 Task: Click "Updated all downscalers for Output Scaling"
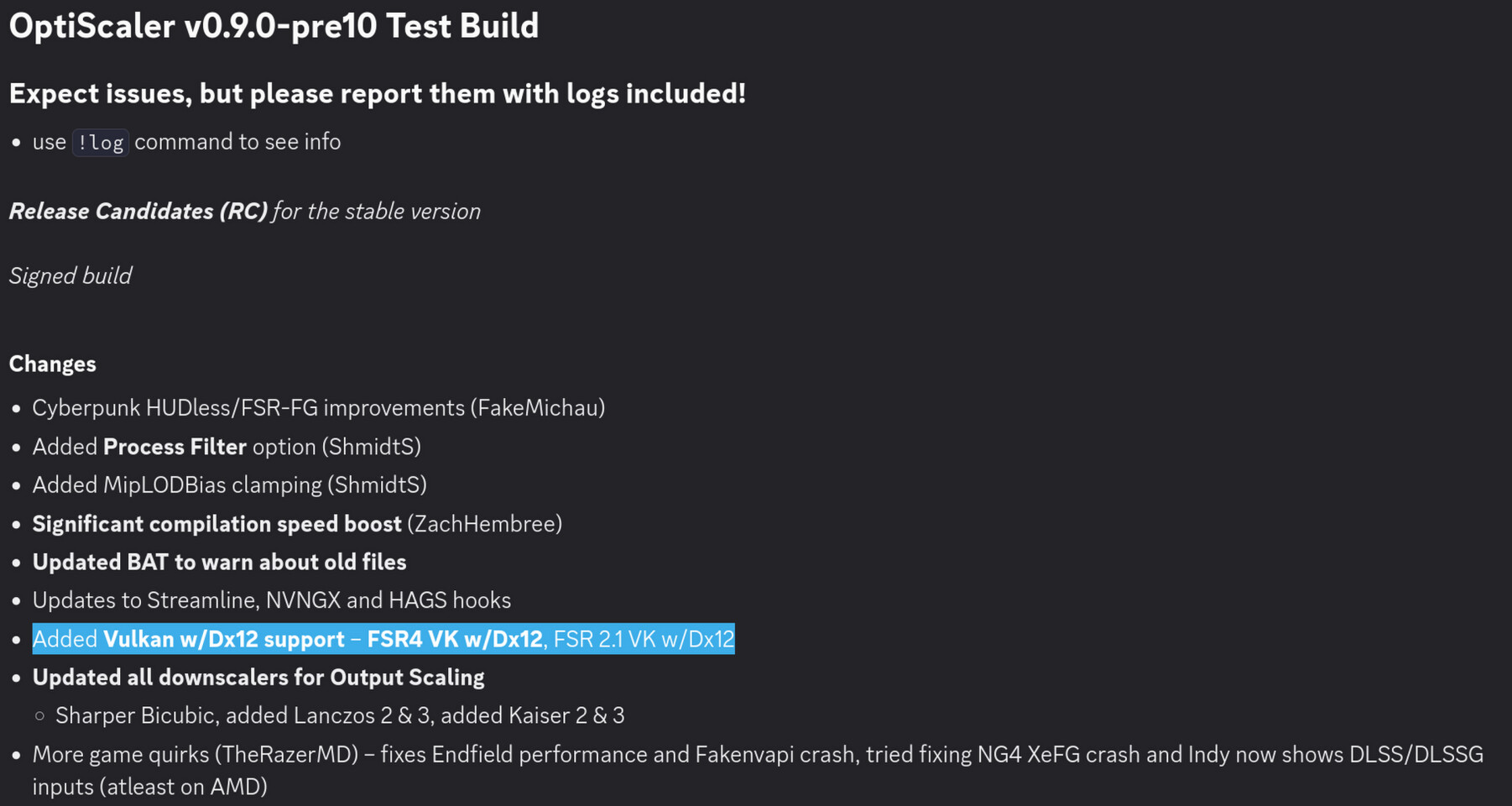(x=258, y=678)
